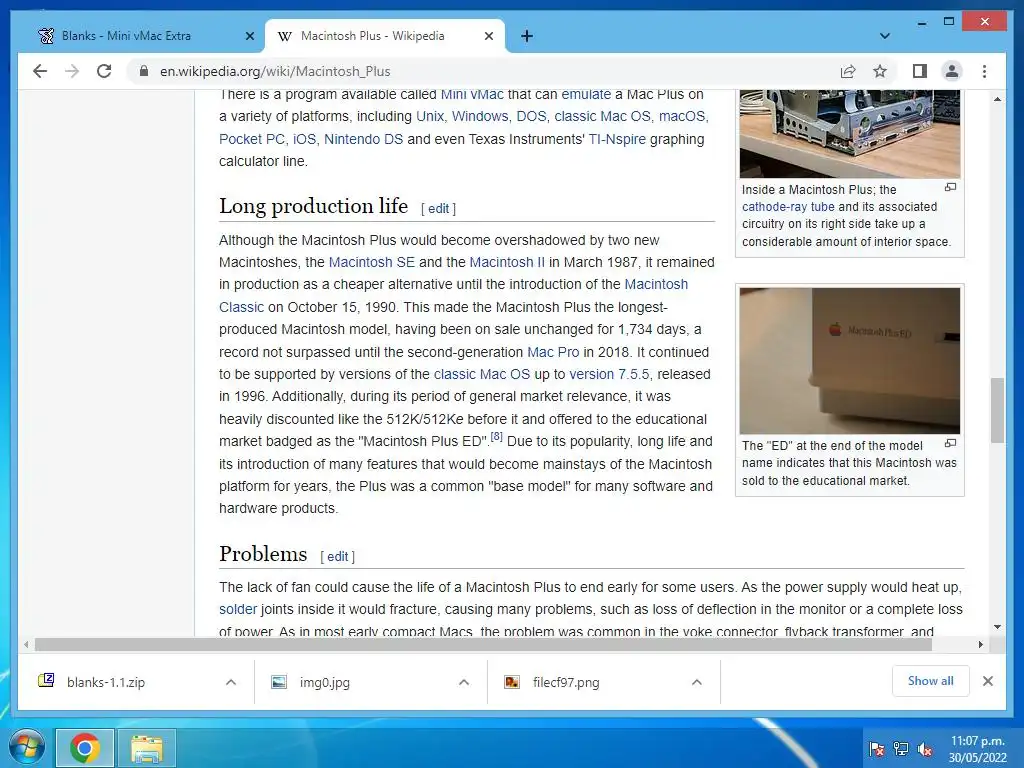Viewport: 1024px width, 768px height.
Task: Open a new browser tab
Action: [527, 36]
